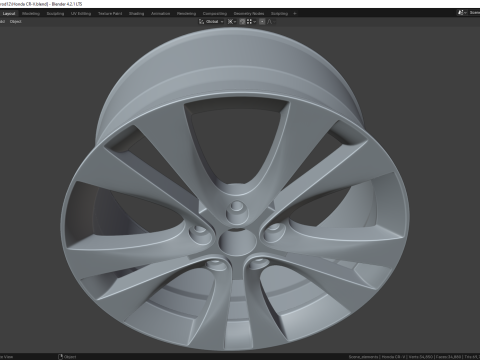Open the transform pivot point dropdown
Image resolution: width=480 pixels, height=360 pixels.
click(x=232, y=22)
